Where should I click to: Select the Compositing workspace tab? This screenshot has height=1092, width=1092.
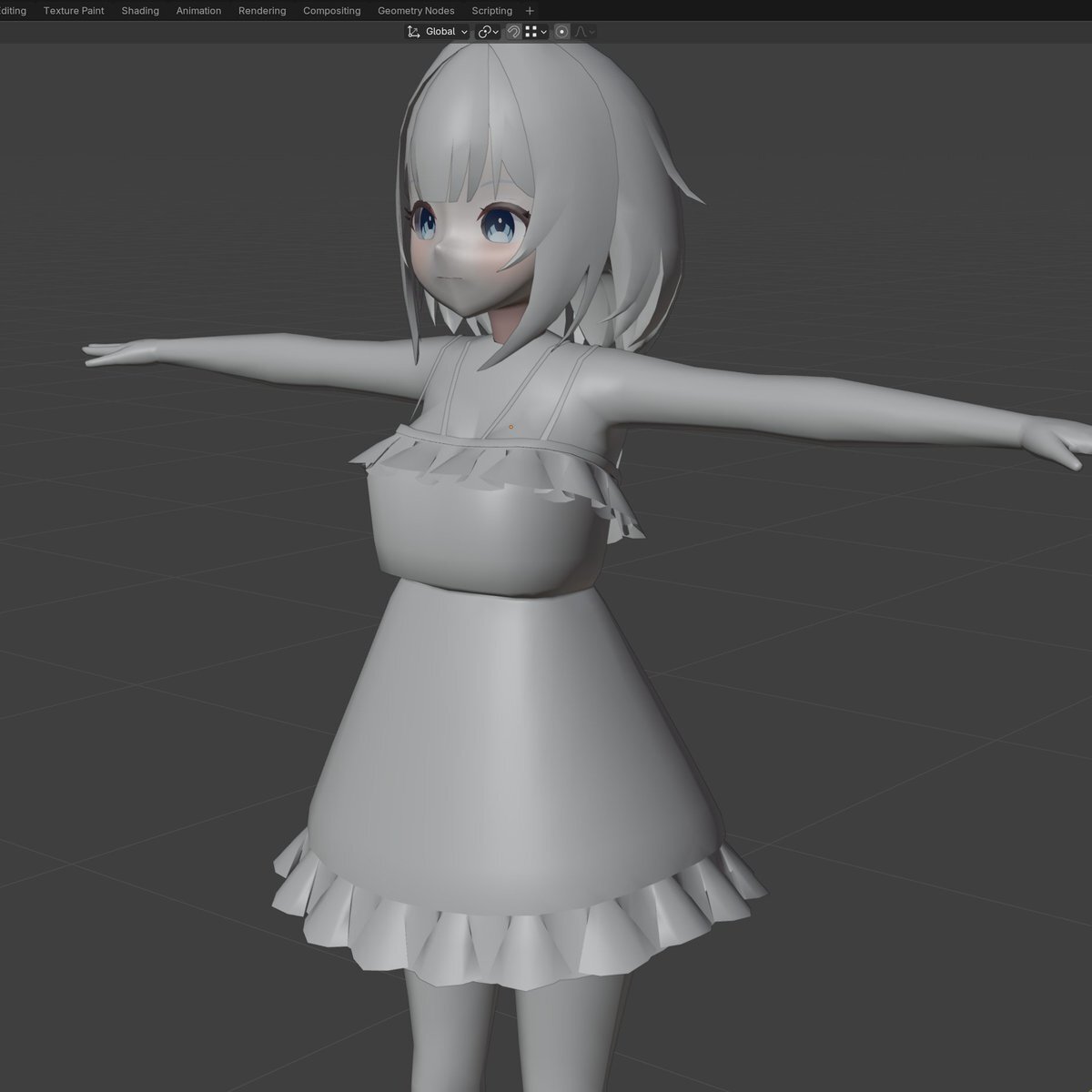coord(331,11)
